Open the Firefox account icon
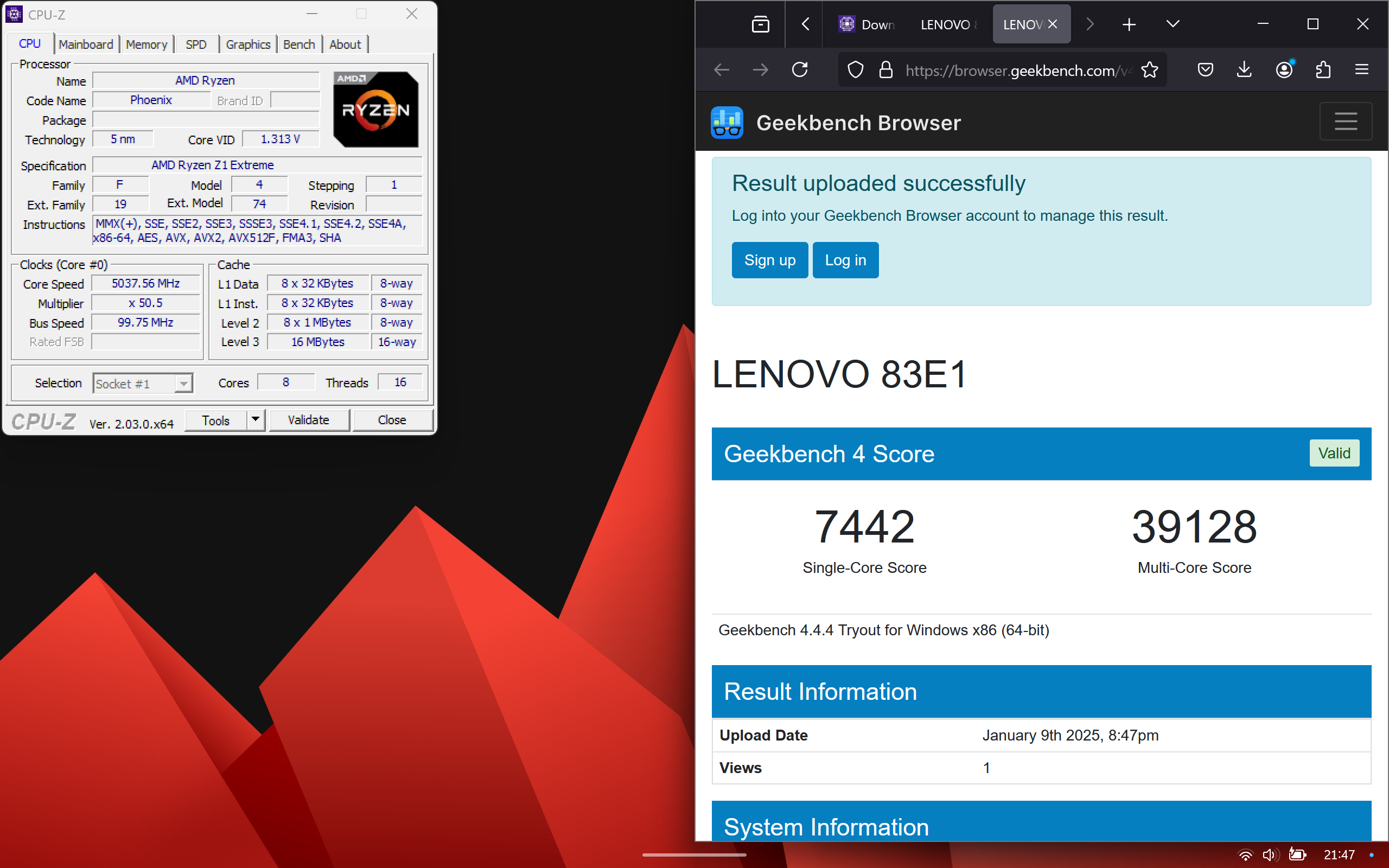1389x868 pixels. click(1284, 70)
